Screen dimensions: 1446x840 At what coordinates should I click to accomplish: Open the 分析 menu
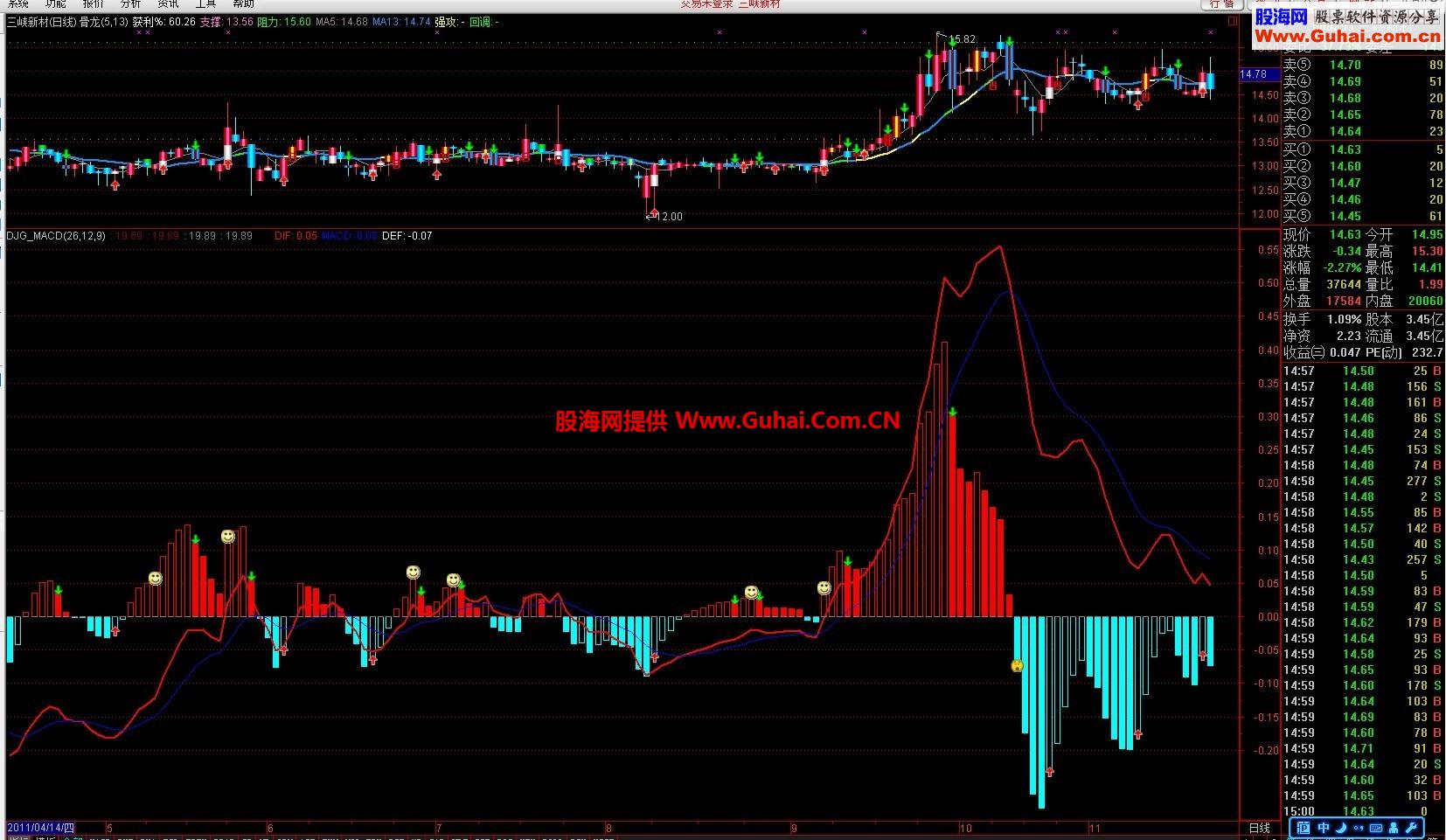(131, 3)
